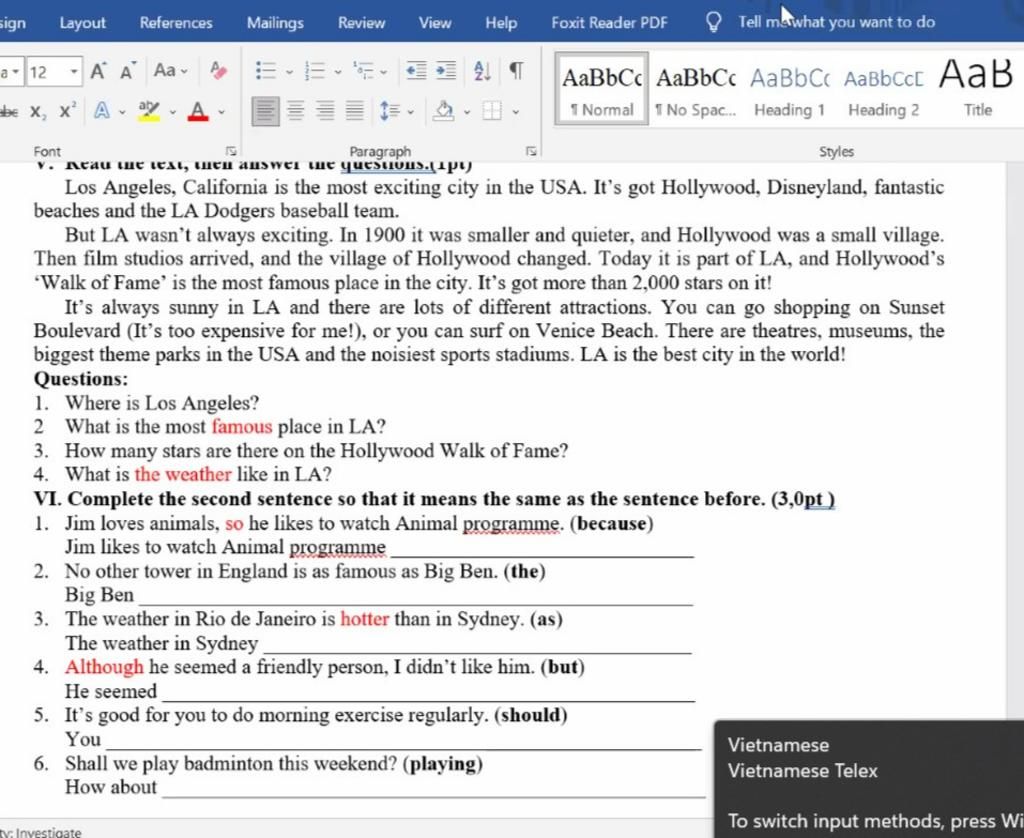This screenshot has width=1024, height=838.
Task: Expand the Borders dropdown arrow
Action: coord(516,112)
